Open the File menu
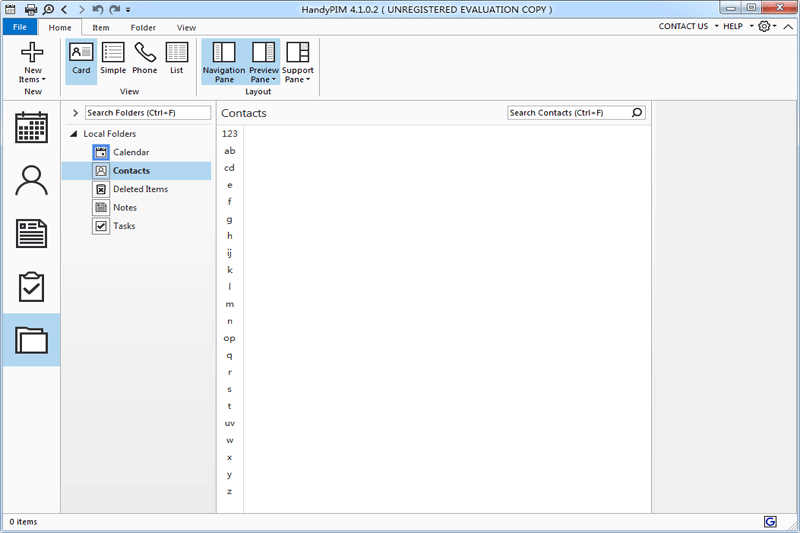The width and height of the screenshot is (800, 533). [20, 27]
